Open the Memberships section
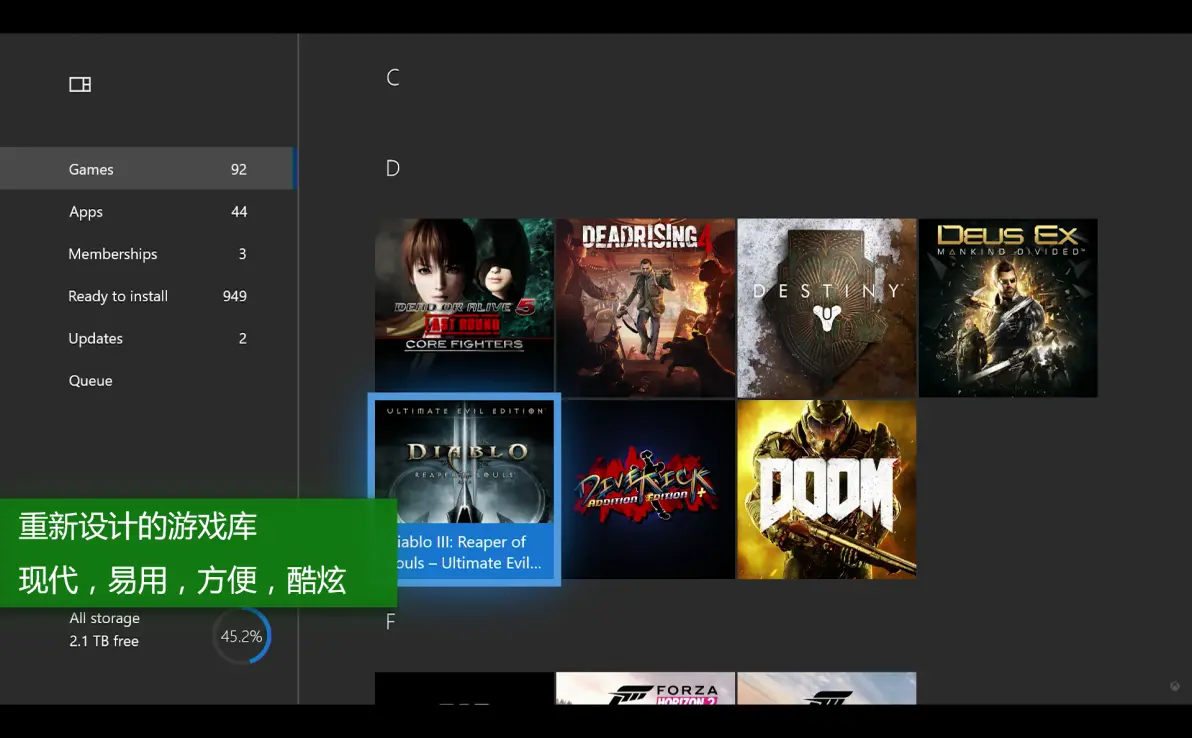The height and width of the screenshot is (738, 1192). click(x=147, y=254)
